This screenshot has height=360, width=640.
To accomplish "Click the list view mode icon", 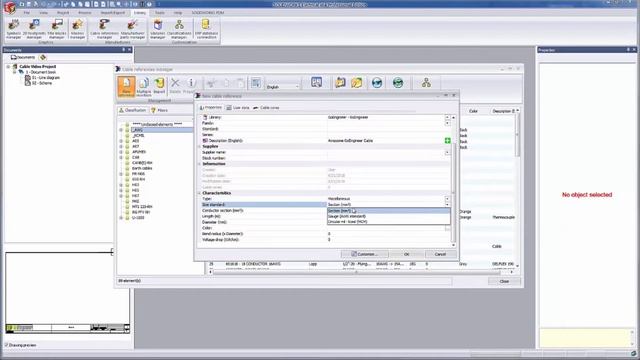I will (x=256, y=83).
